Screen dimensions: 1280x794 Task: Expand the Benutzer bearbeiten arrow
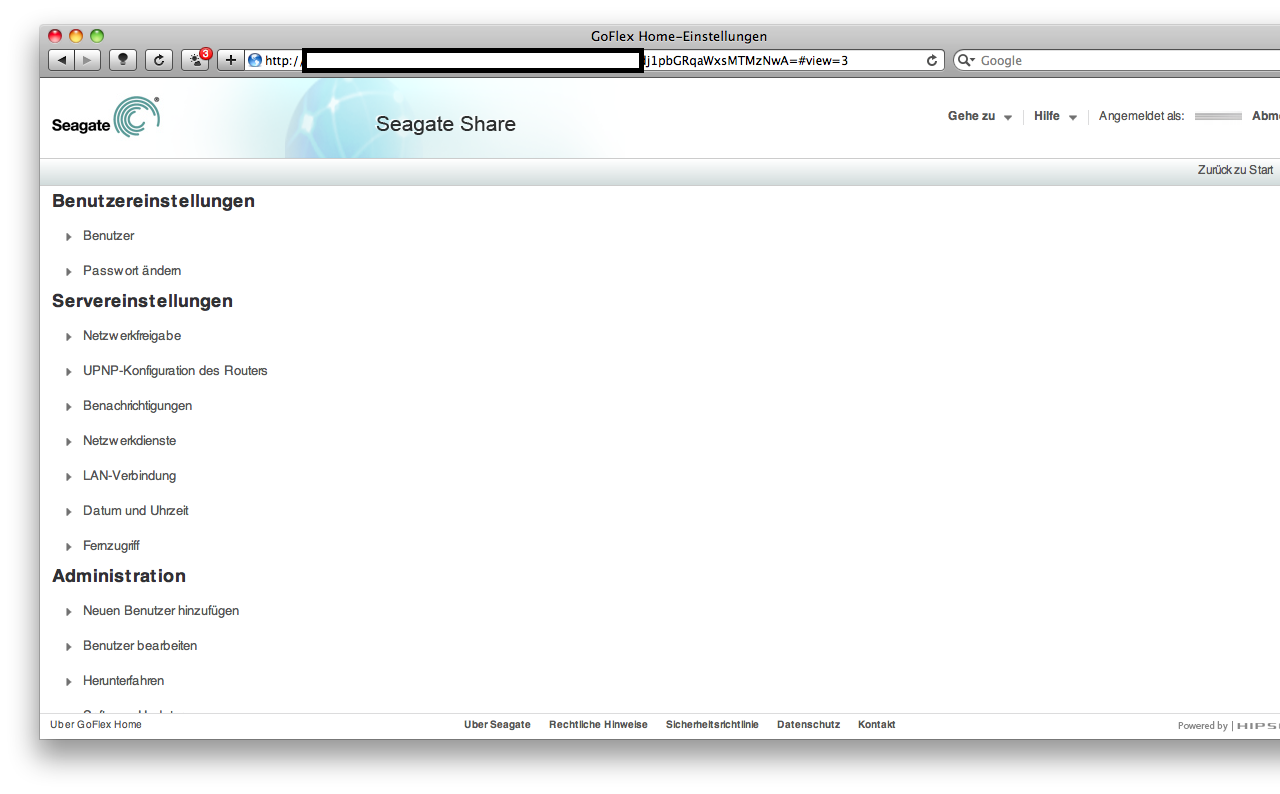[69, 647]
